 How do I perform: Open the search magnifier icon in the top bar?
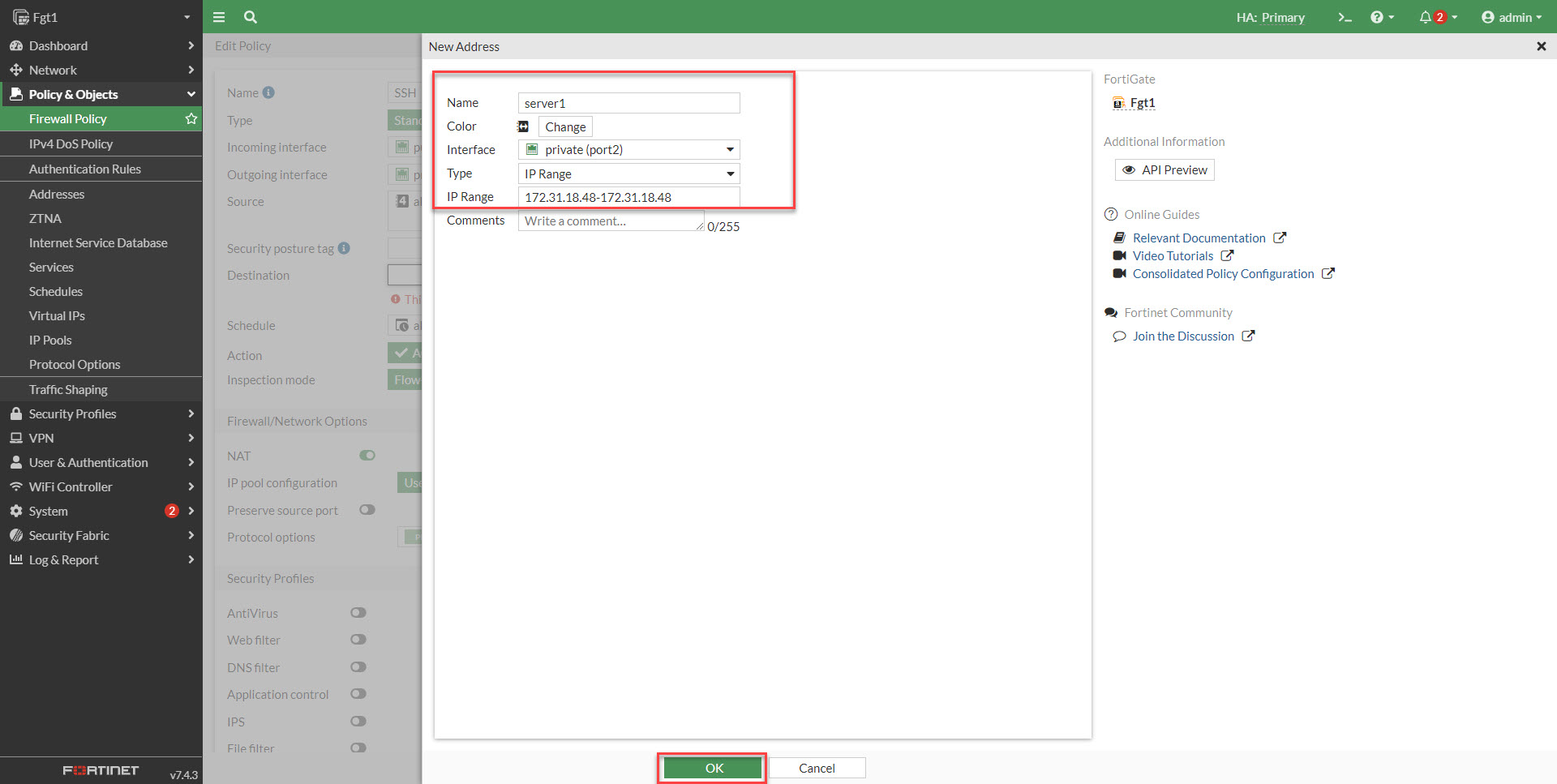coord(251,17)
